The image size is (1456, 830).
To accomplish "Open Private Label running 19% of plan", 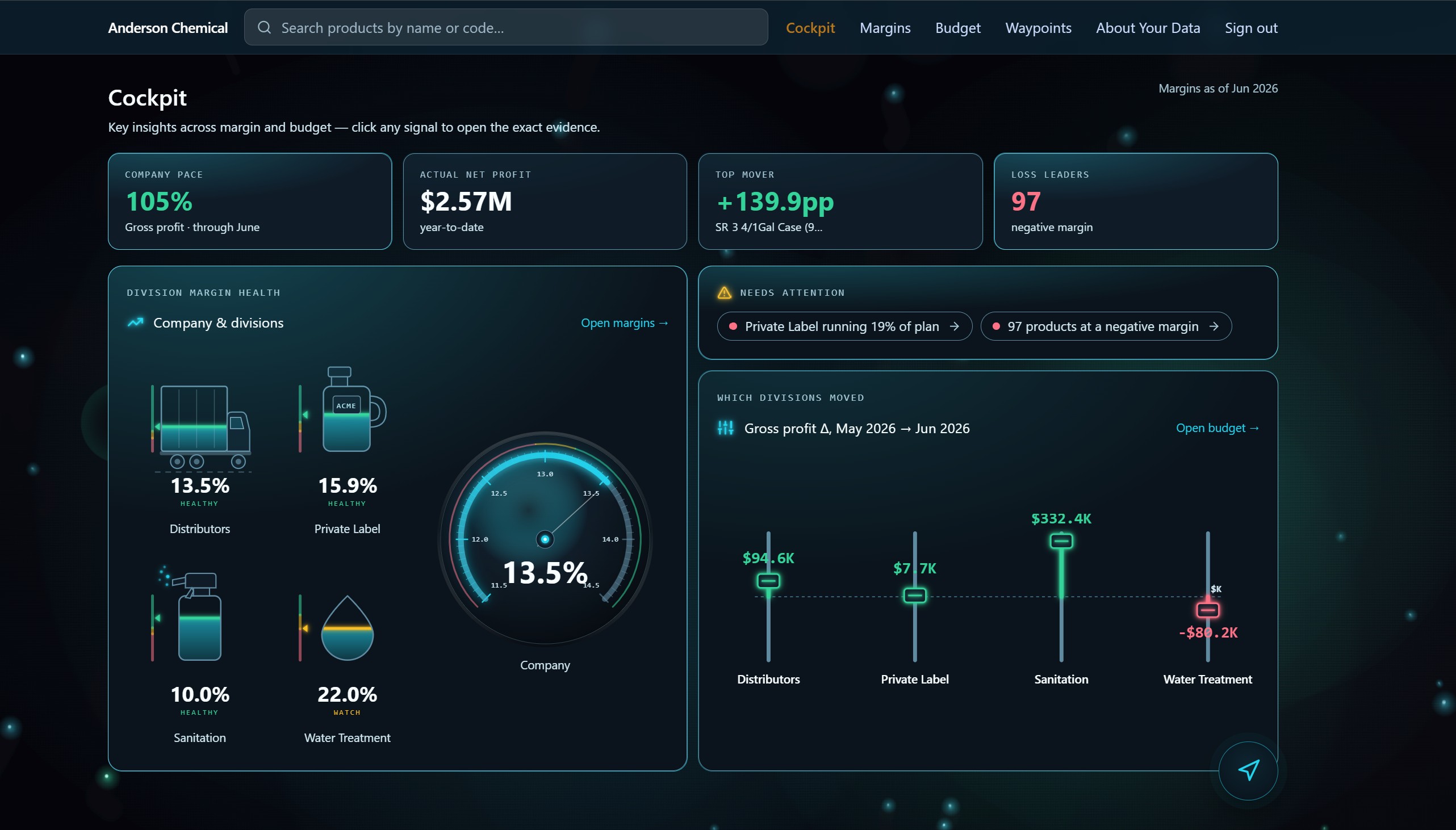I will (x=844, y=326).
